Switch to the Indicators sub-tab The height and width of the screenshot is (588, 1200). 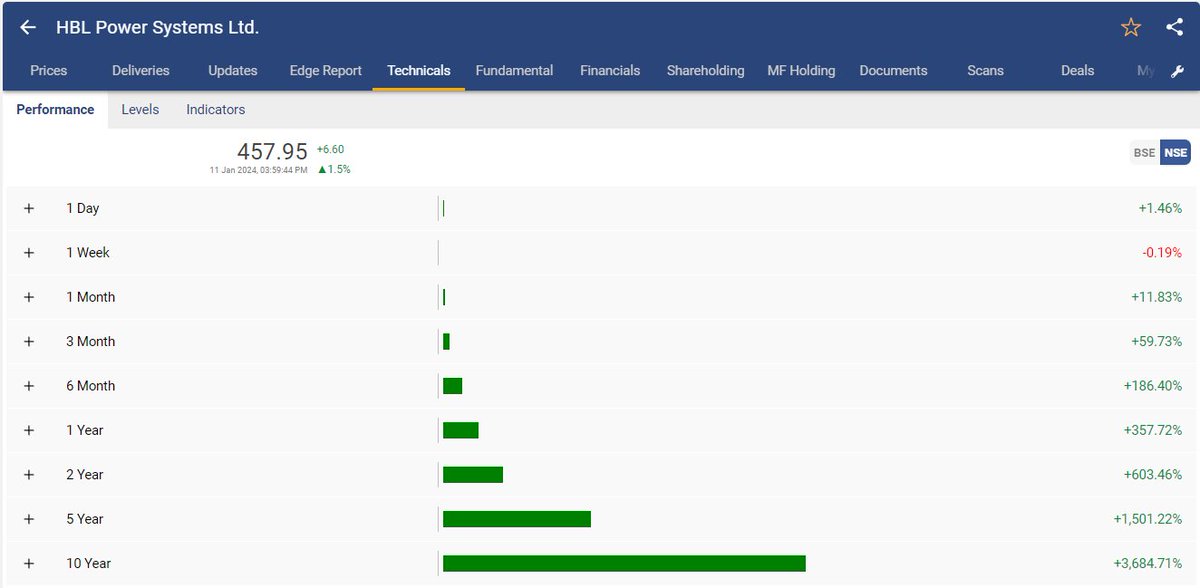(x=215, y=110)
